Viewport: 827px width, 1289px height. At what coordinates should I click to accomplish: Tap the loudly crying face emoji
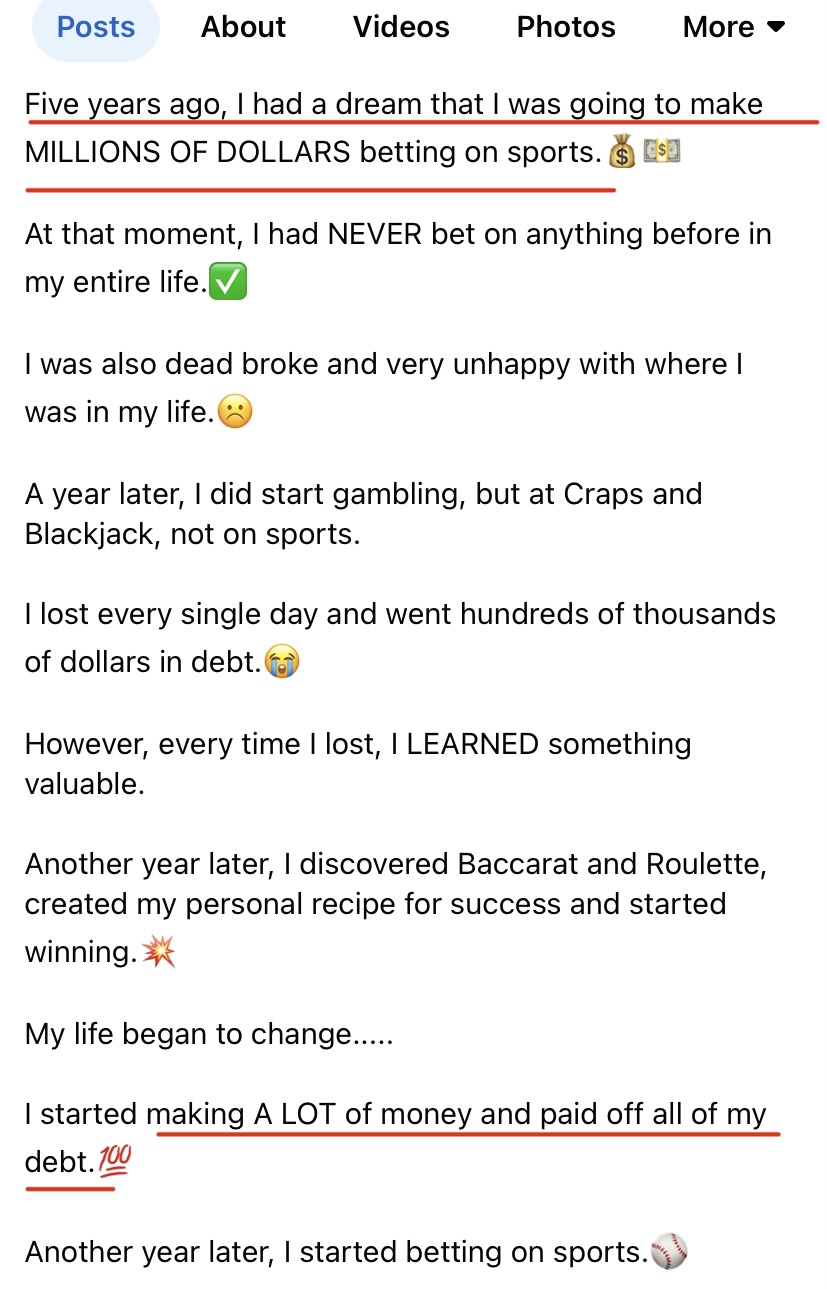click(282, 662)
